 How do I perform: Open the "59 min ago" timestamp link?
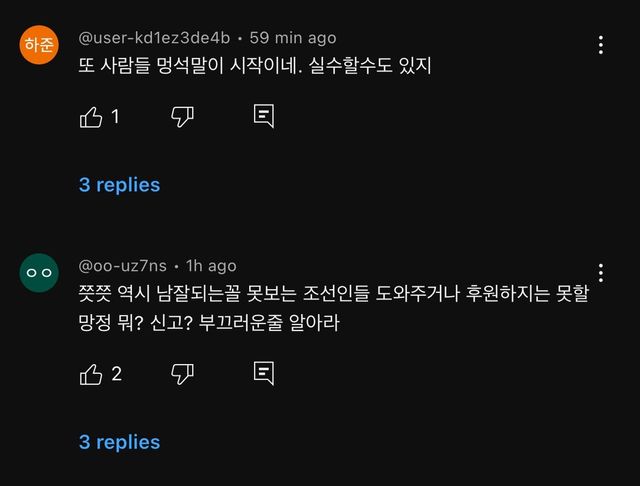pyautogui.click(x=292, y=38)
